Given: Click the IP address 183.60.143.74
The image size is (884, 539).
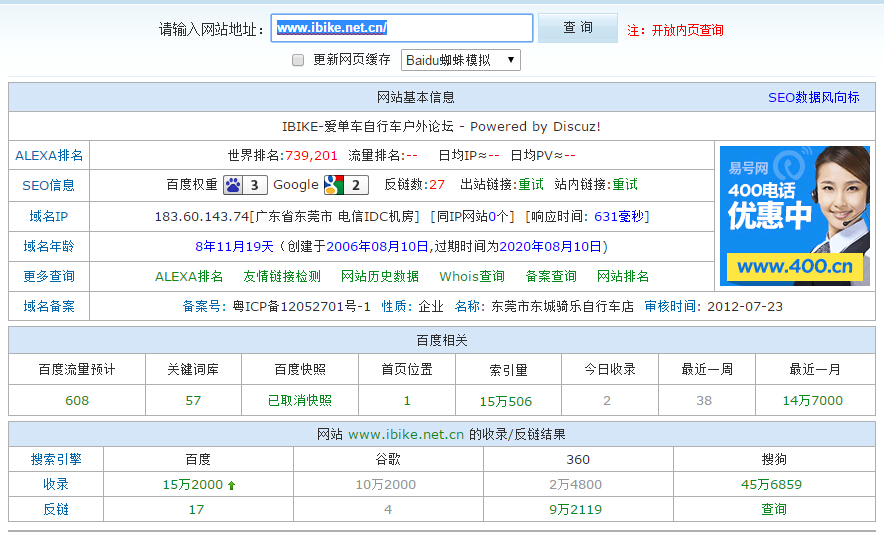Looking at the screenshot, I should (x=202, y=217).
